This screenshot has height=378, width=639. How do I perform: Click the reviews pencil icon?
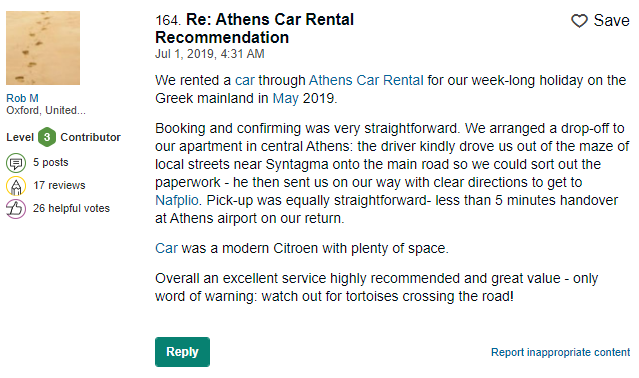pyautogui.click(x=16, y=186)
